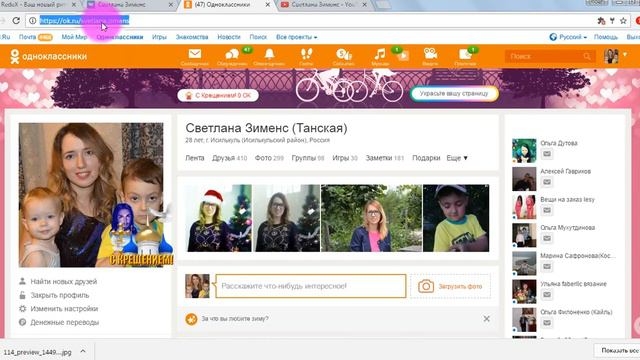Image resolution: width=640 pixels, height=360 pixels.
Task: Open the 'Лента' profile tab
Action: 195,158
